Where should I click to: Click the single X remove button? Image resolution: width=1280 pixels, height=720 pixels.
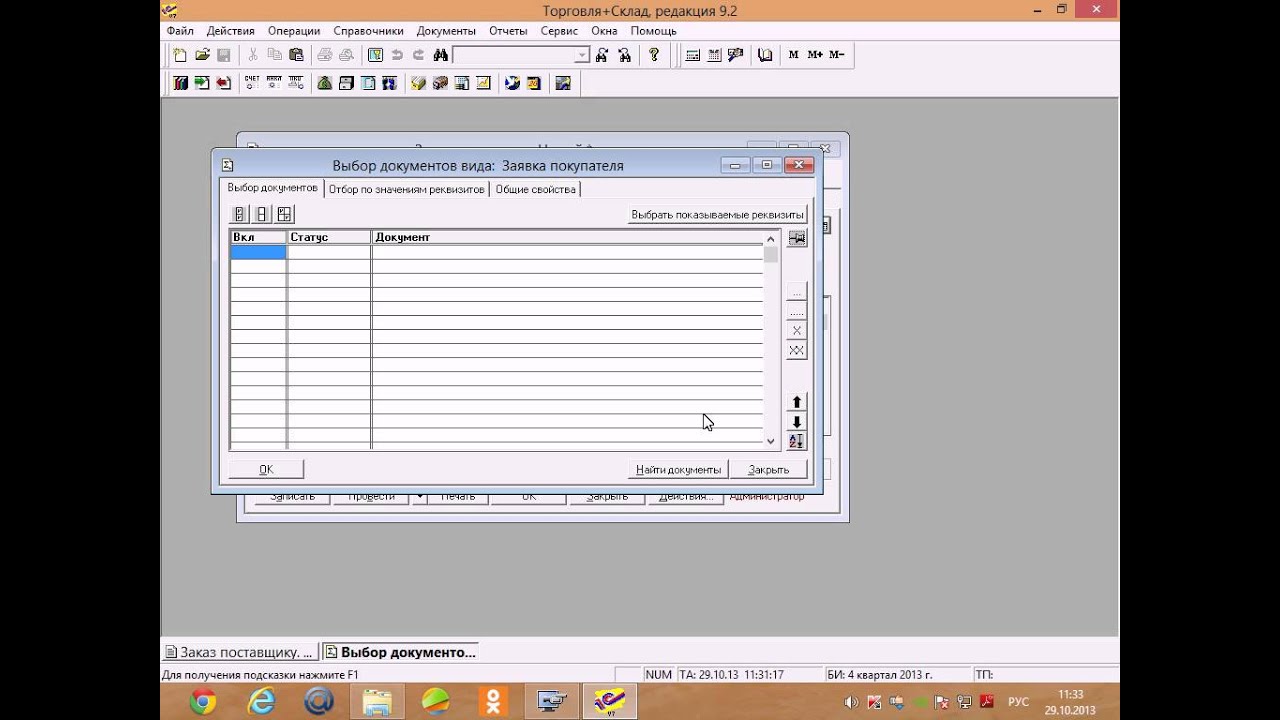797,331
